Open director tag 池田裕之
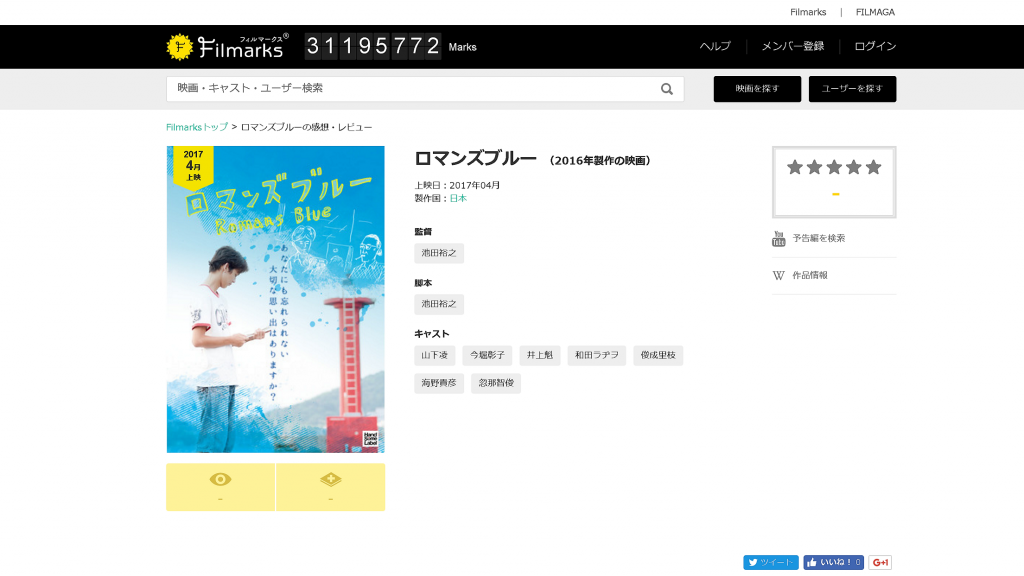This screenshot has height=576, width=1024. click(439, 253)
